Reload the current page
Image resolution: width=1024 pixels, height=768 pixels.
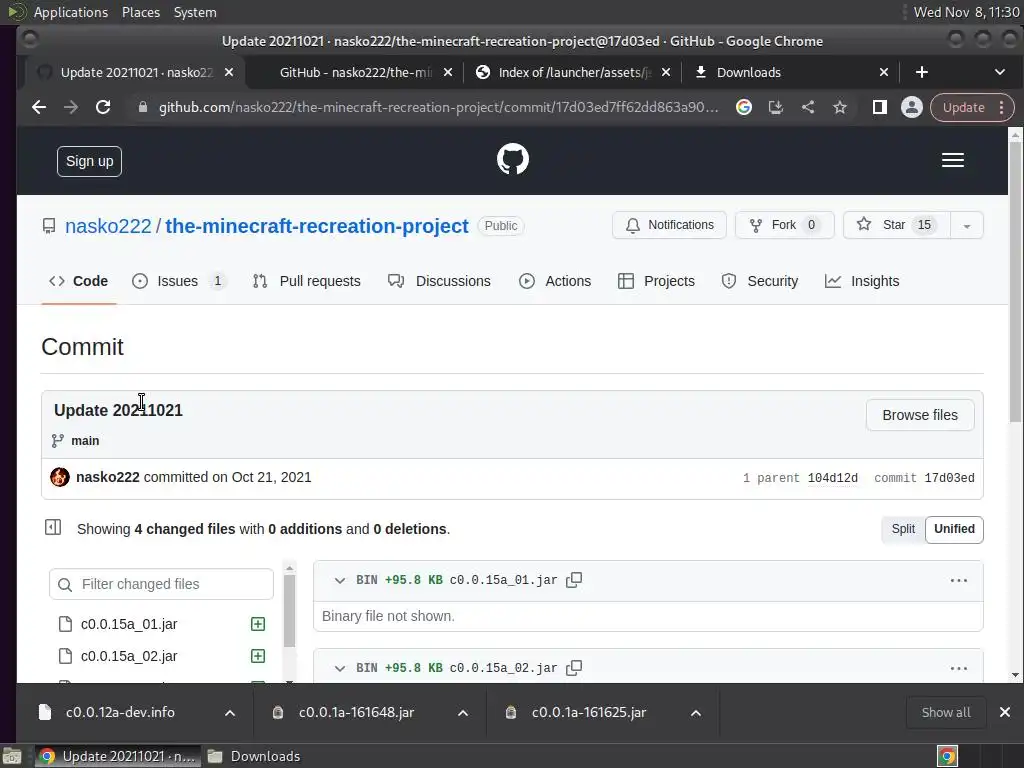(103, 108)
